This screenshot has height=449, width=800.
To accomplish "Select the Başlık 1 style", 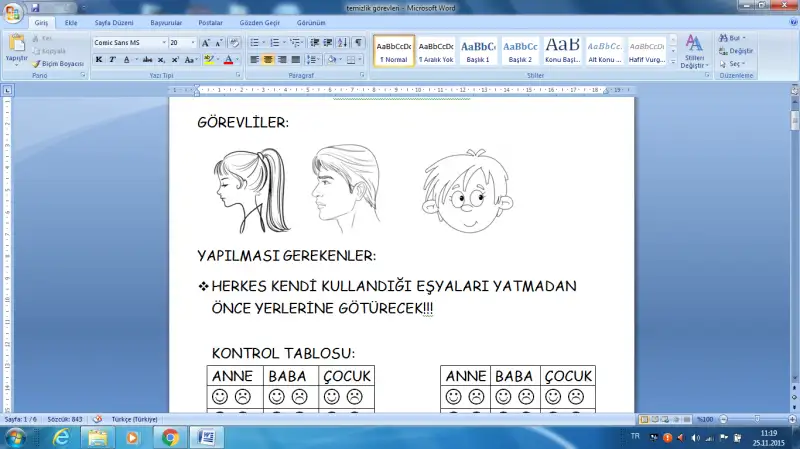I will [478, 50].
